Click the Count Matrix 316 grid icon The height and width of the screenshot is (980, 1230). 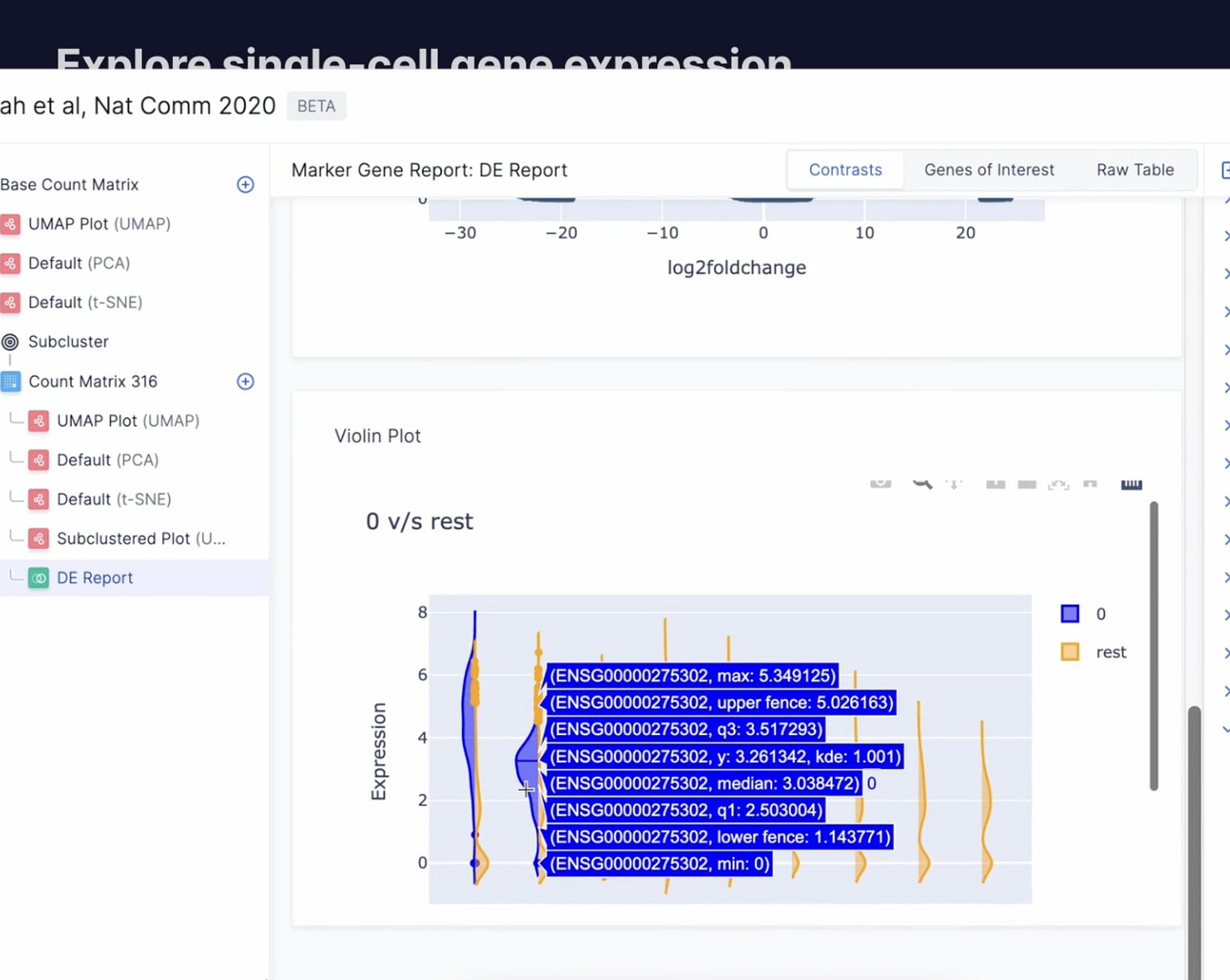[11, 382]
